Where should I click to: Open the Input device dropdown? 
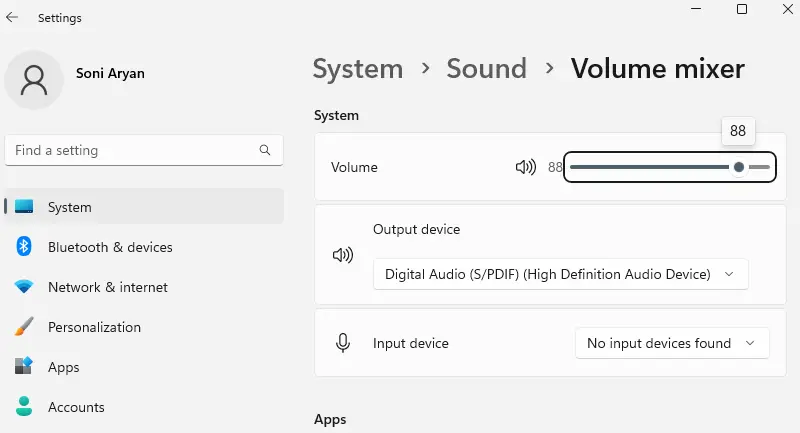click(x=671, y=343)
